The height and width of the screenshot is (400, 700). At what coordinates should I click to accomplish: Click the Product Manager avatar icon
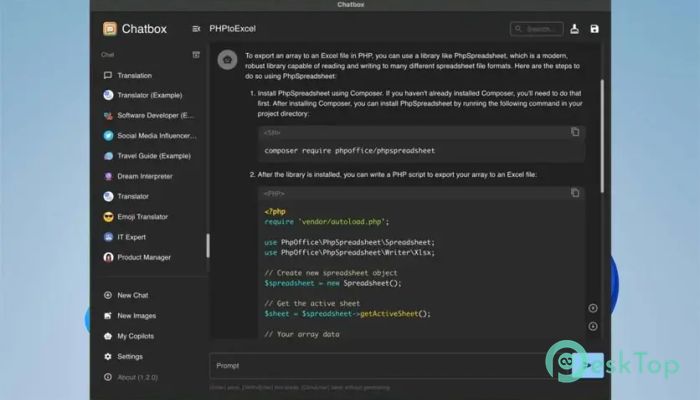108,257
